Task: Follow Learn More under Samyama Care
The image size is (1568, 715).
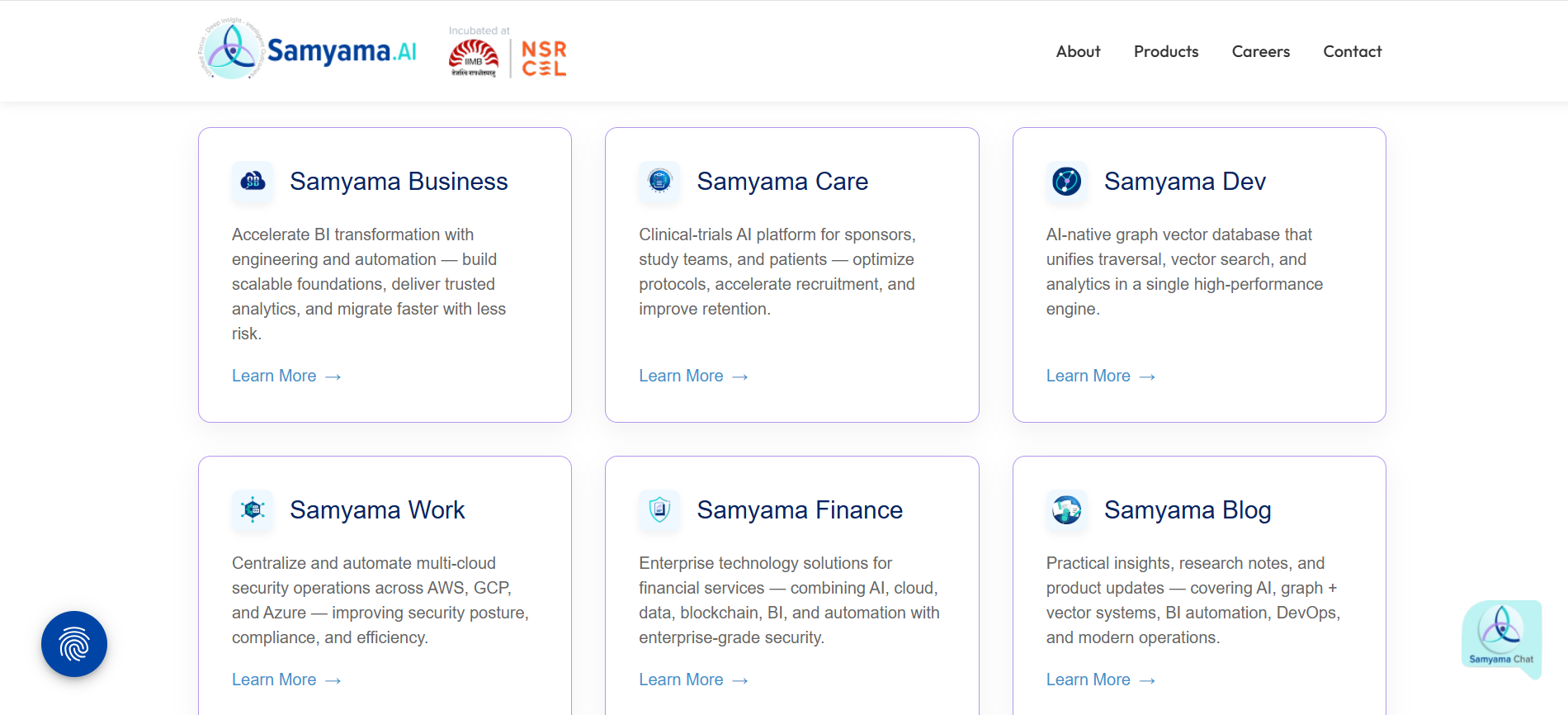Action: tap(693, 376)
